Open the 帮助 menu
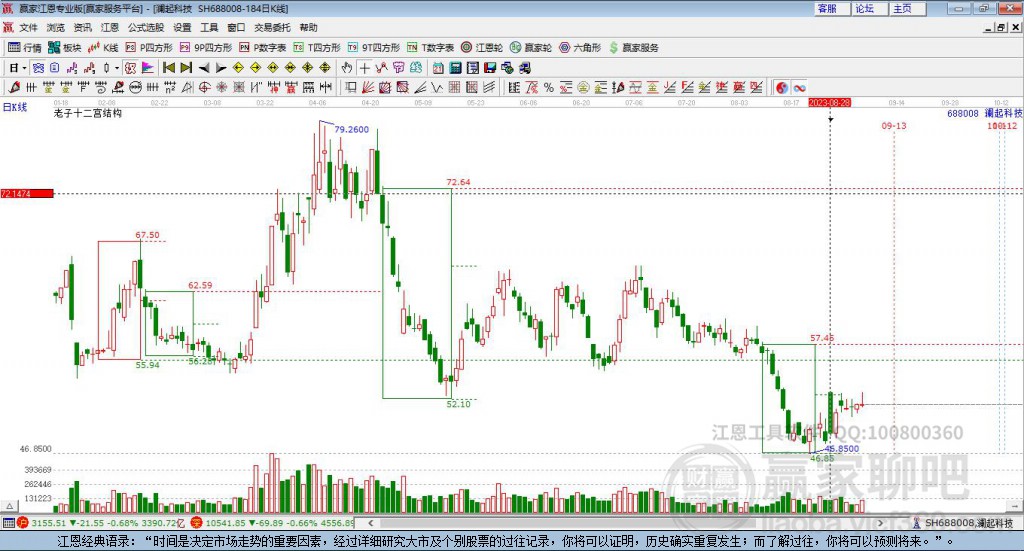The image size is (1024, 551). point(308,27)
